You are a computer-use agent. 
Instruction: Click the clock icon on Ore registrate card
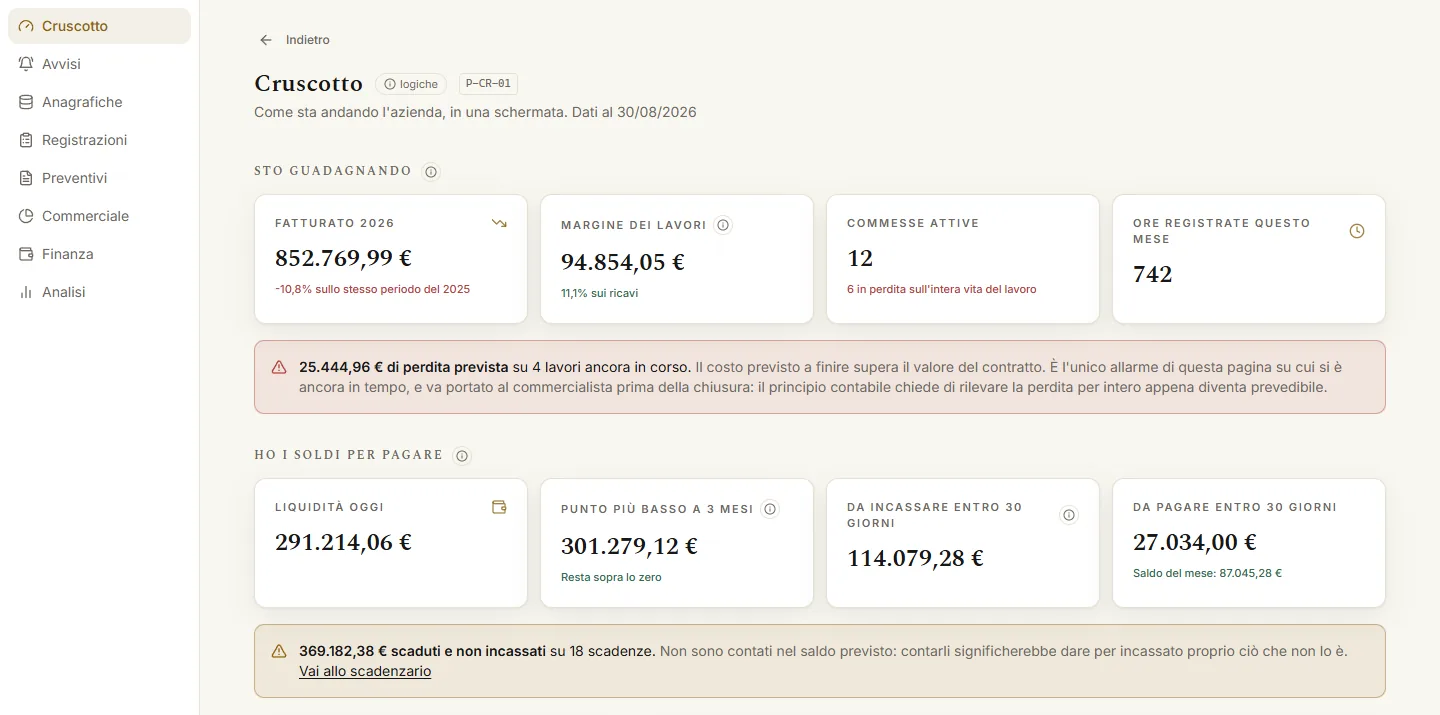coord(1357,231)
